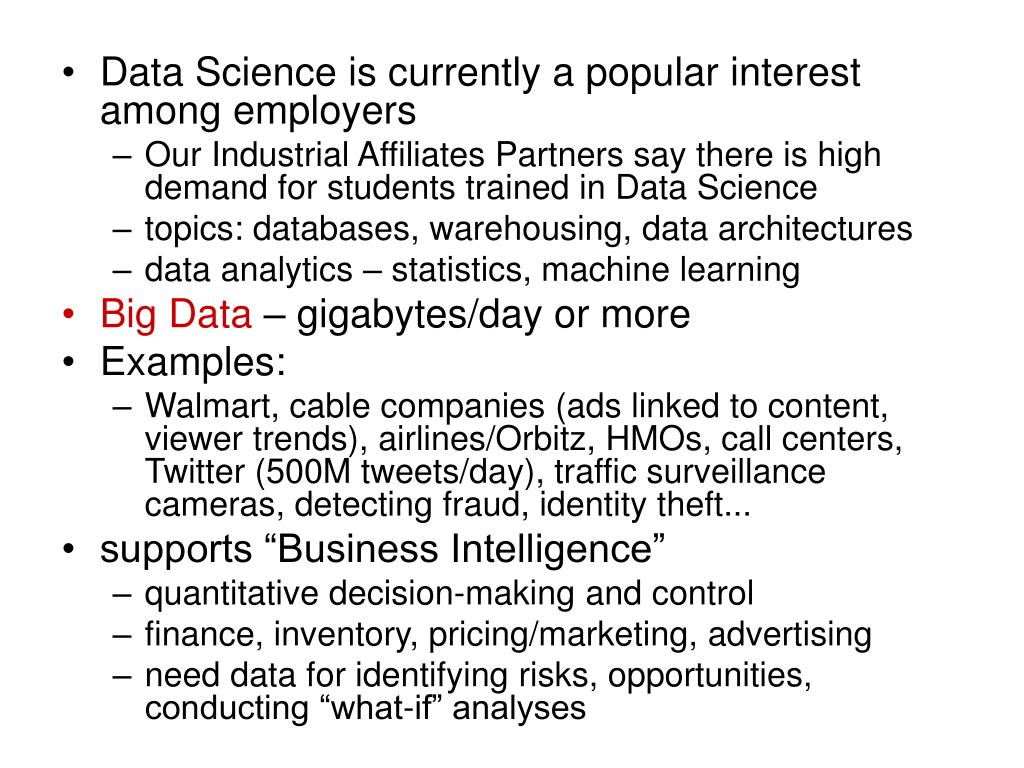Select the 'Examples:' bullet text
1024x768 pixels.
tap(193, 362)
